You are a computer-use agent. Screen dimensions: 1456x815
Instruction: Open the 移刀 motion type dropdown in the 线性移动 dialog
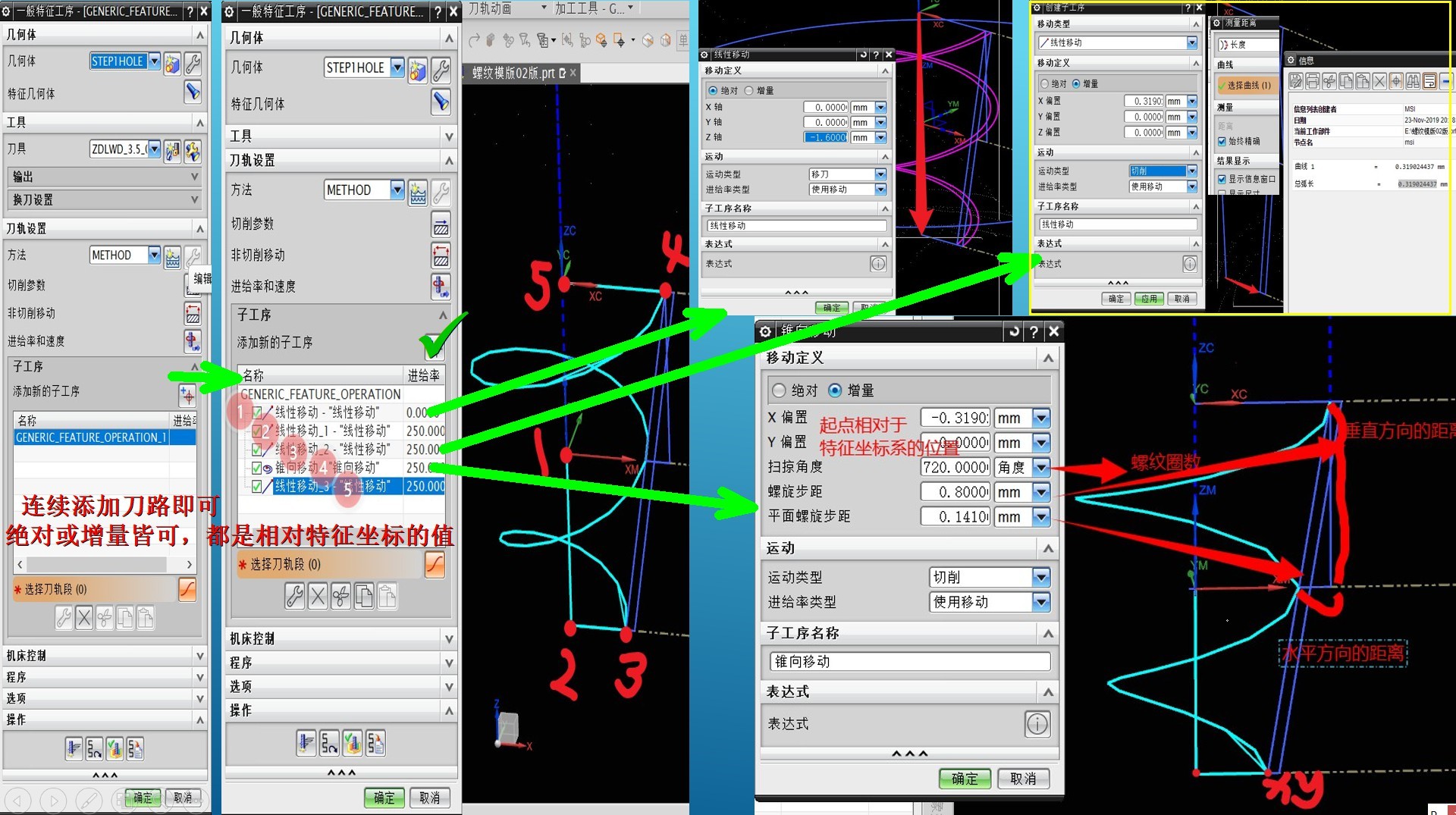coord(880,174)
